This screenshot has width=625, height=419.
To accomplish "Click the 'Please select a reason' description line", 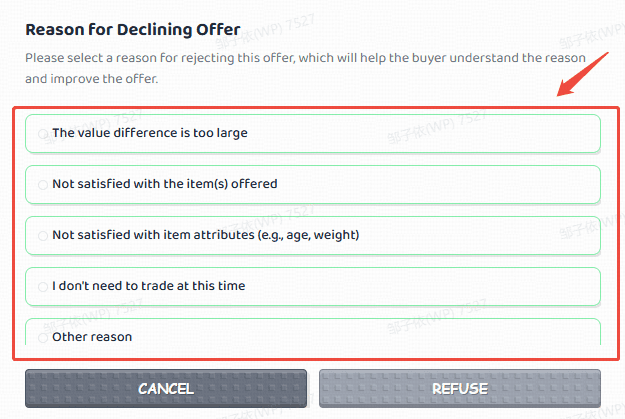I will [x=305, y=58].
